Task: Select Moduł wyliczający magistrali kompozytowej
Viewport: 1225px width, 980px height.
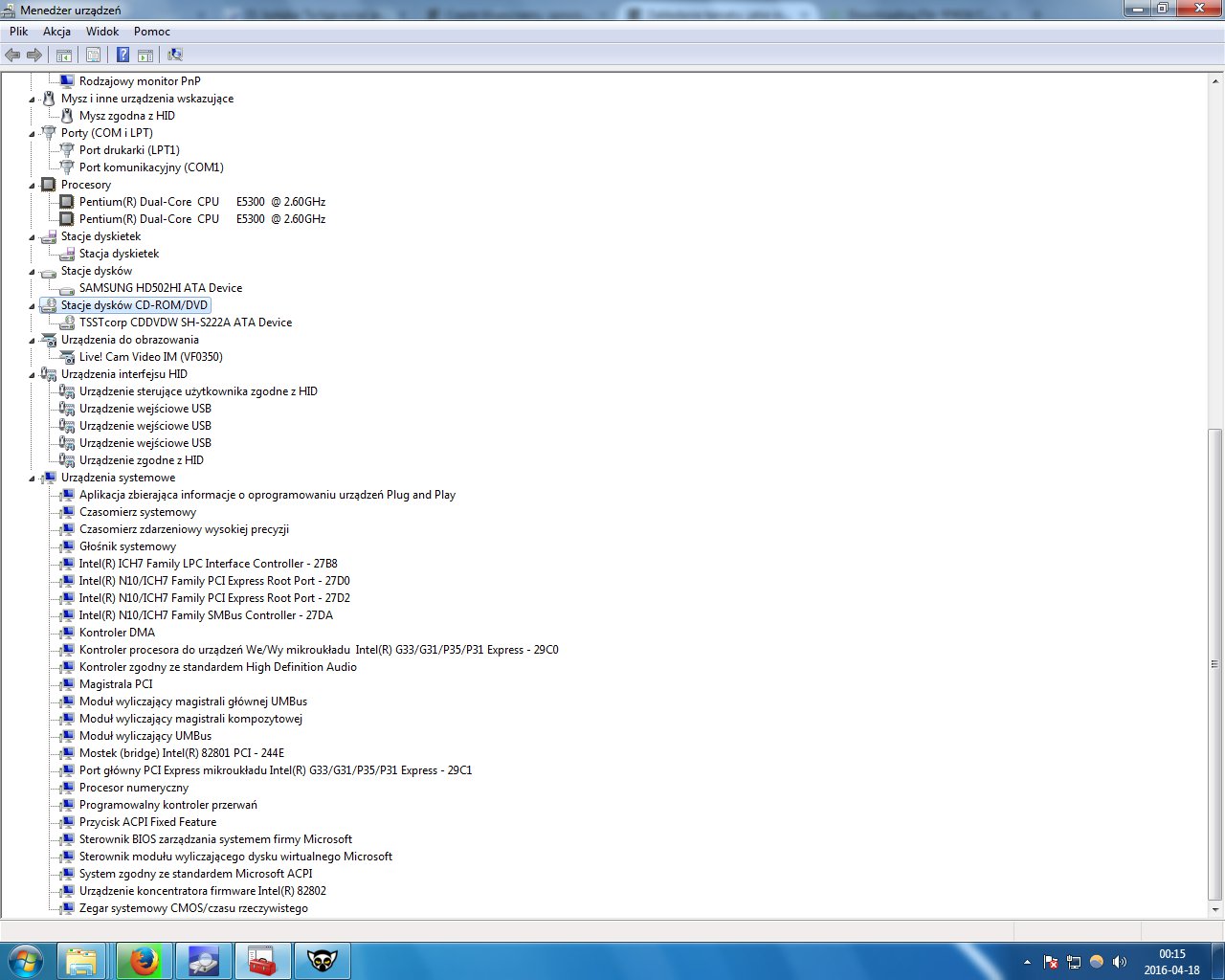Action: 190,719
